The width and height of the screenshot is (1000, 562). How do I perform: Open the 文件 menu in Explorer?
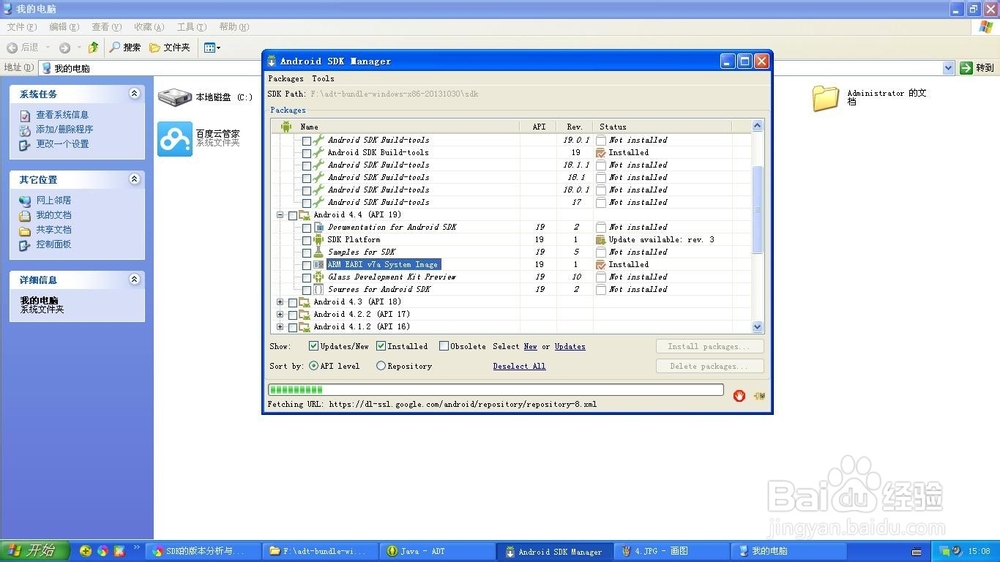pos(22,27)
